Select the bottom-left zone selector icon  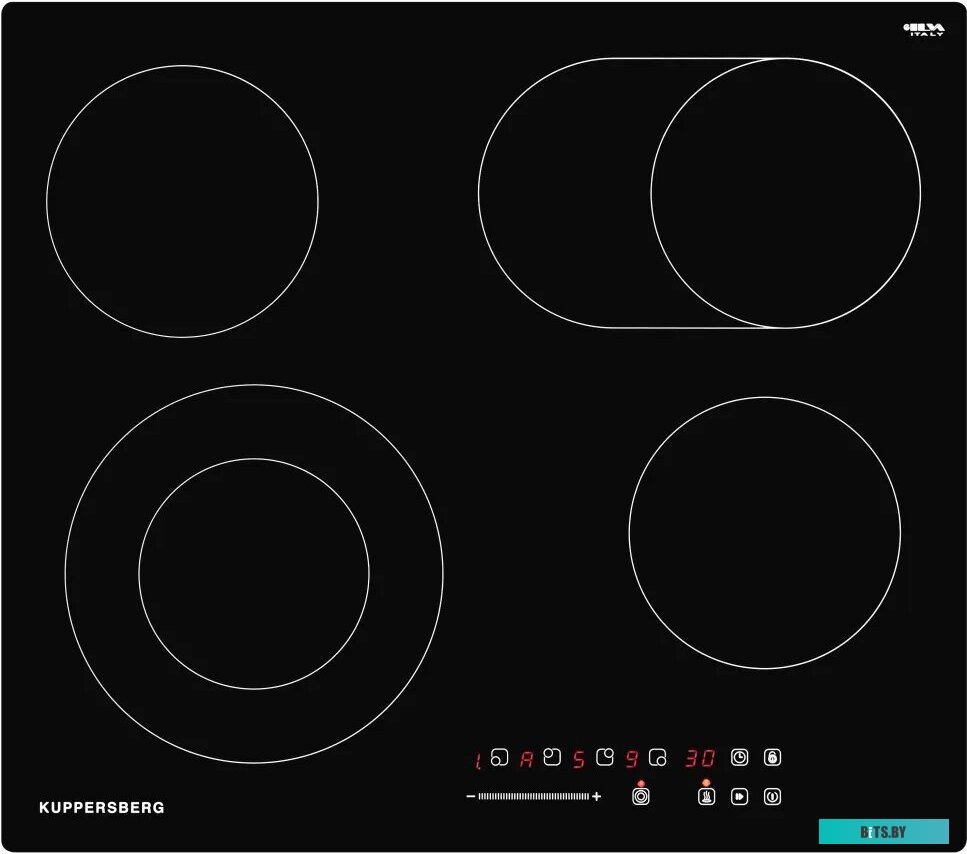pyautogui.click(x=500, y=758)
